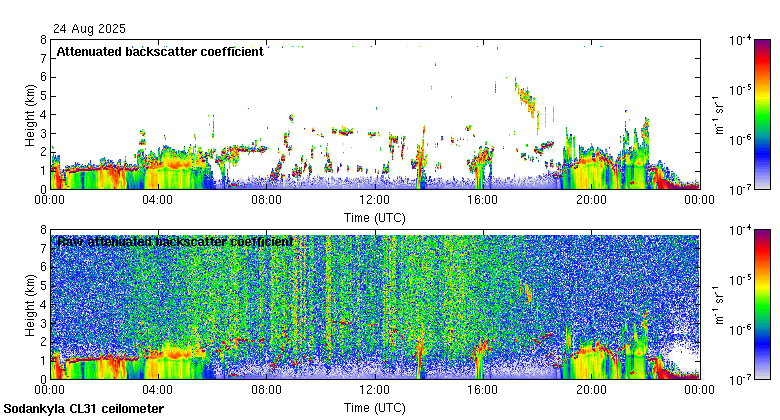Click height tick '1' on the Raw backscatter plot

[44, 360]
